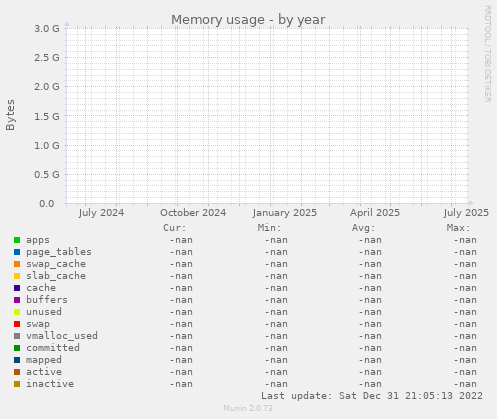Viewport: 497px width, 419px height.
Task: Click the Max value for committed
Action: click(465, 348)
